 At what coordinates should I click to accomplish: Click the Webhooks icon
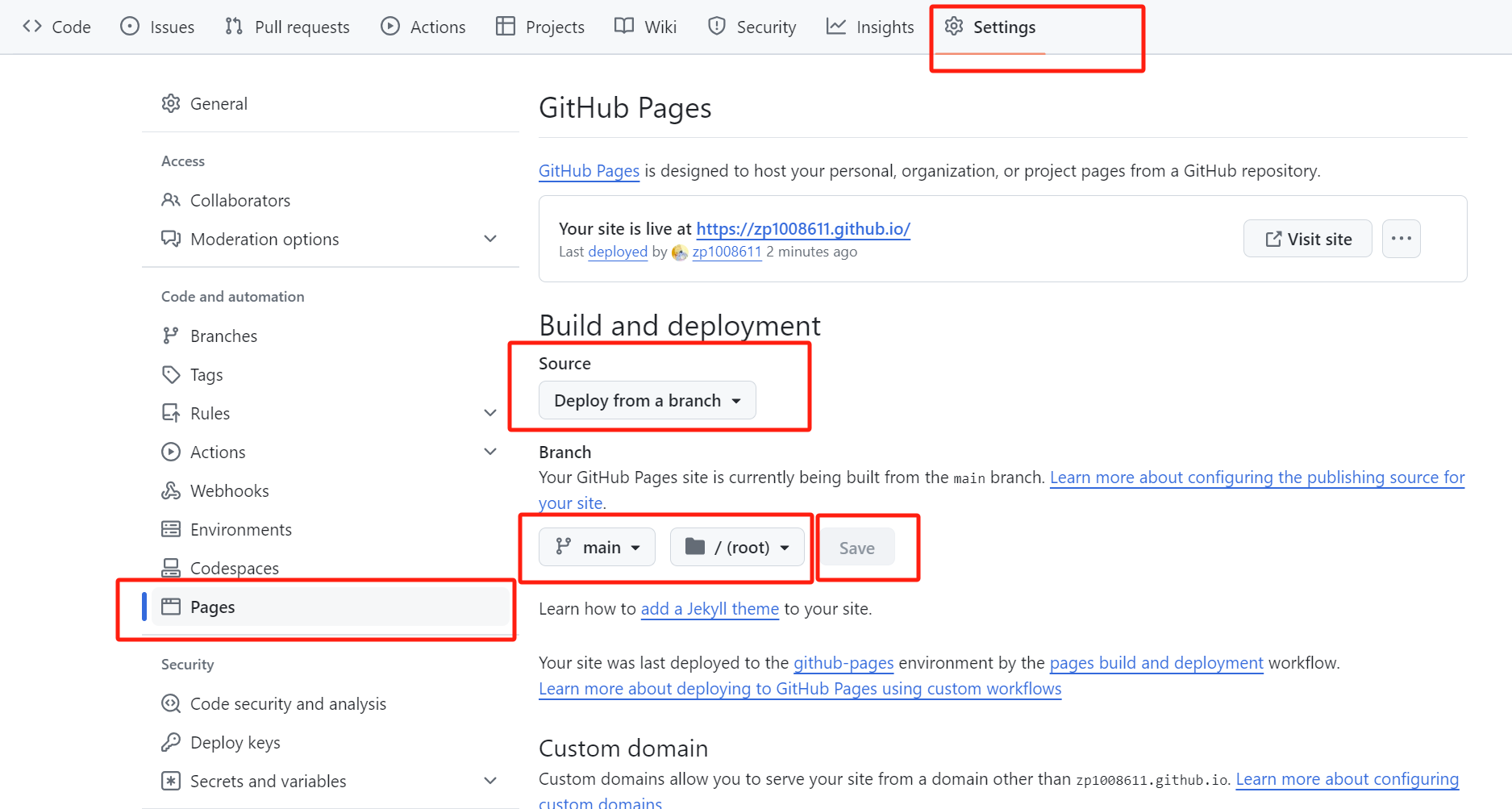(171, 490)
